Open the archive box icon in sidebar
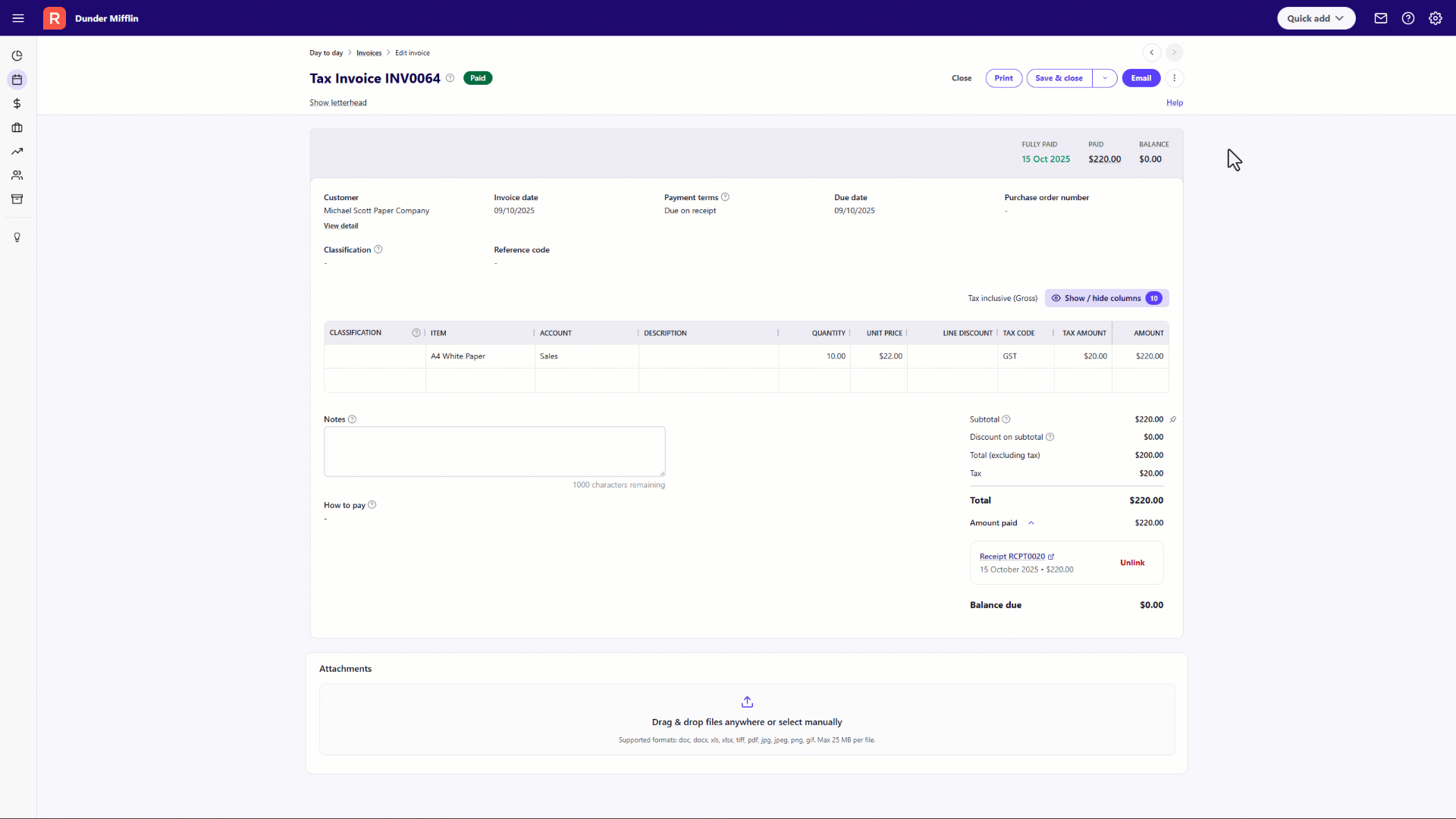 click(17, 199)
